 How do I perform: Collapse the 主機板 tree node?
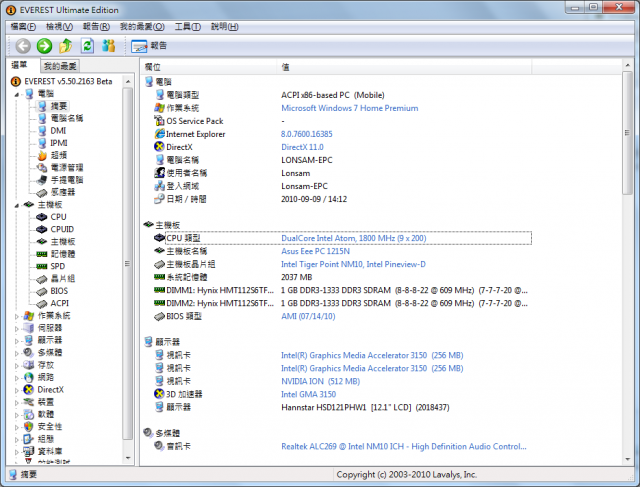click(16, 205)
